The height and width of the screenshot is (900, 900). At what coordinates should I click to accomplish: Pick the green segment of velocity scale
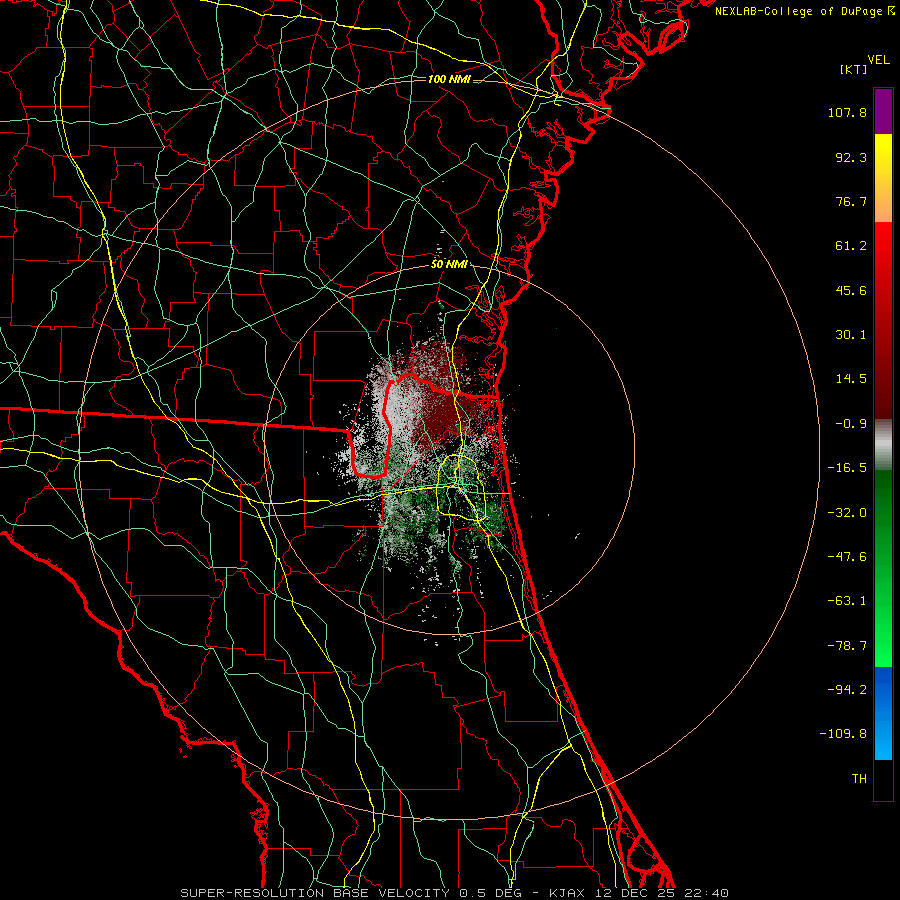pyautogui.click(x=883, y=568)
